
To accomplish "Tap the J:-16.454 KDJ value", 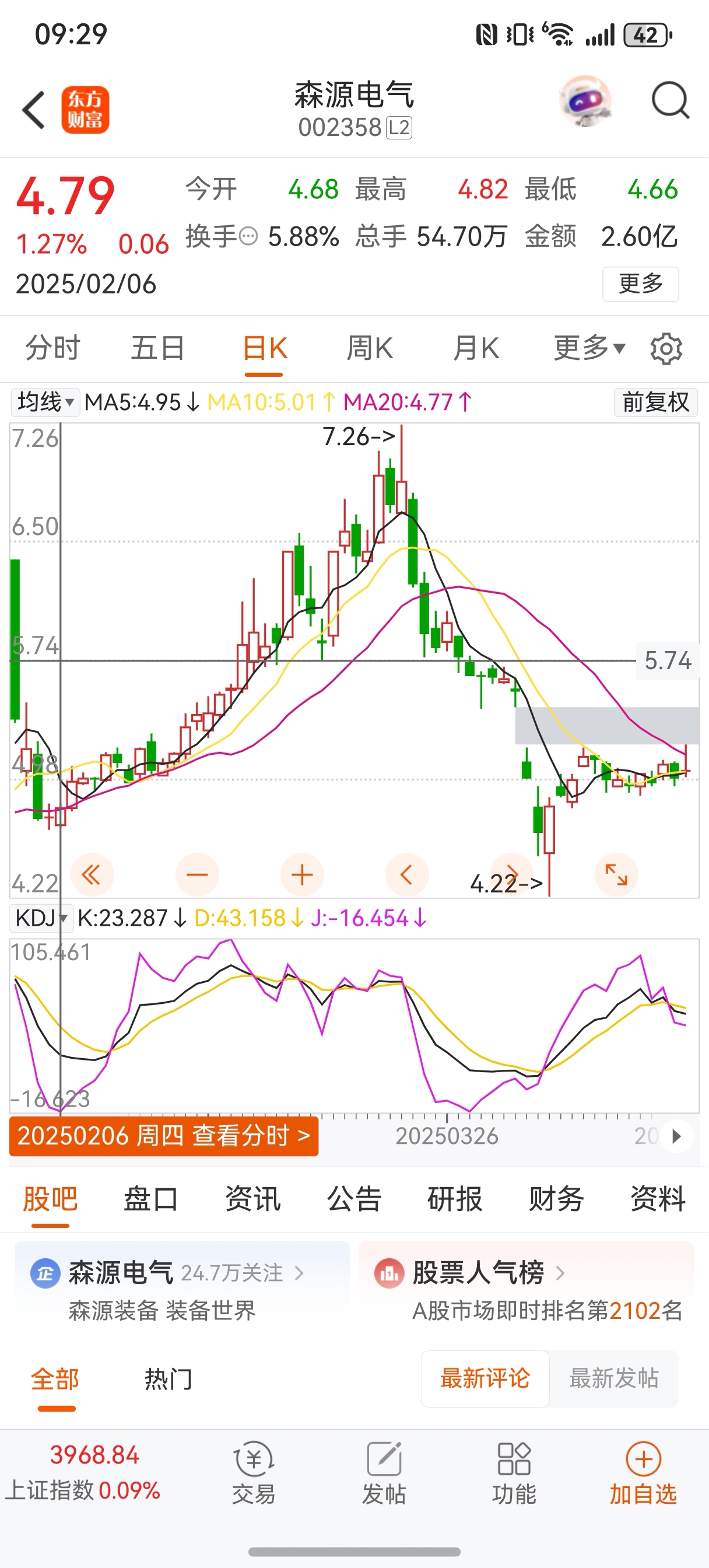I will pos(368,918).
